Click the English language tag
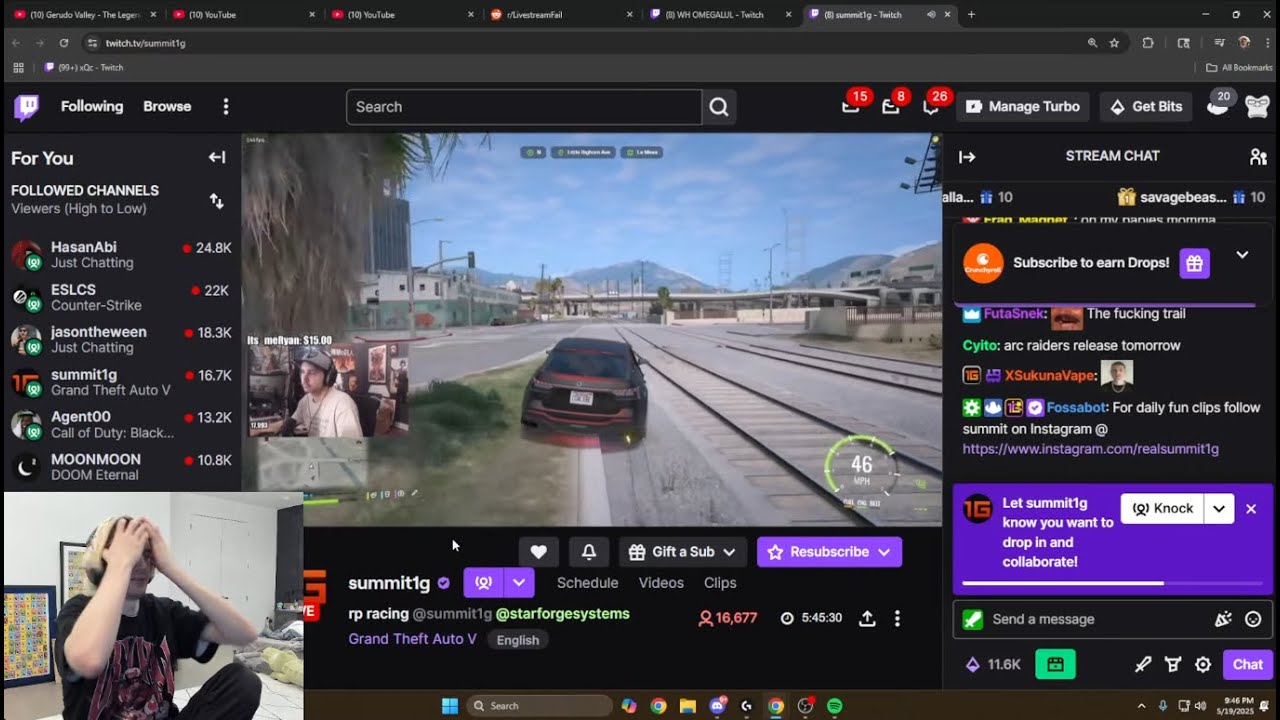This screenshot has width=1280, height=720. 518,640
